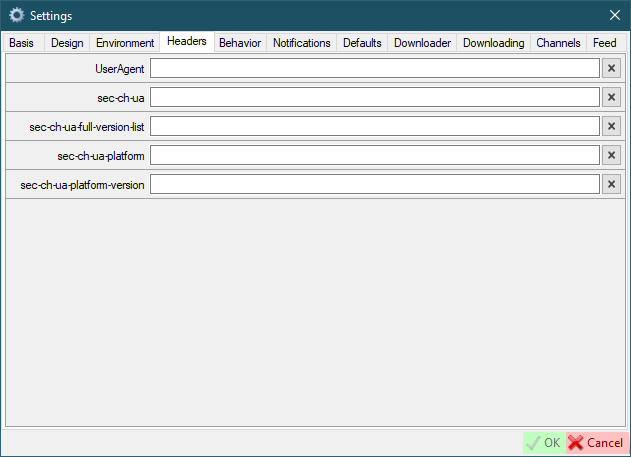Switch to the Basis tab
Image resolution: width=631 pixels, height=457 pixels.
click(22, 43)
